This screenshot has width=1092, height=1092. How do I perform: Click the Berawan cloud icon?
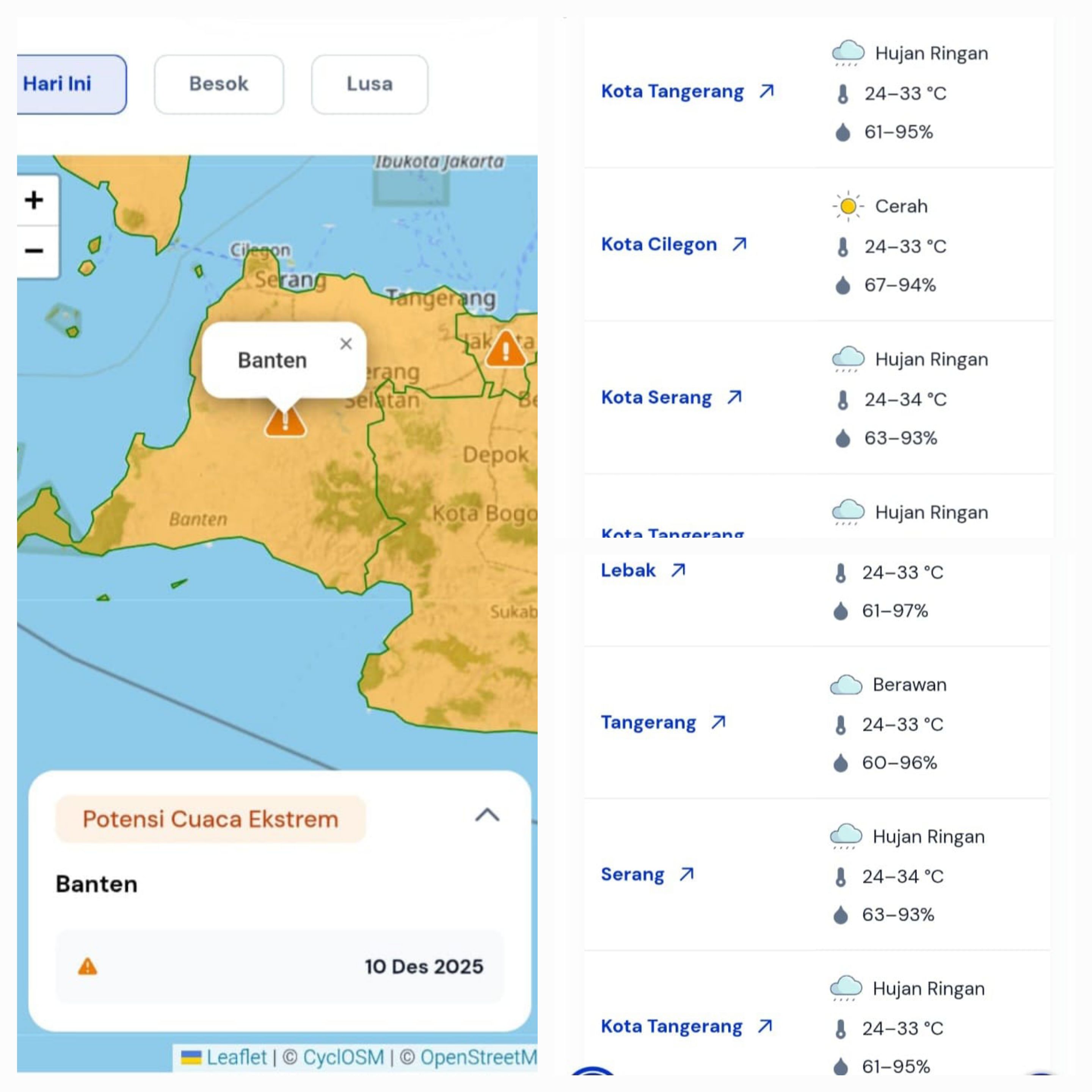(846, 685)
